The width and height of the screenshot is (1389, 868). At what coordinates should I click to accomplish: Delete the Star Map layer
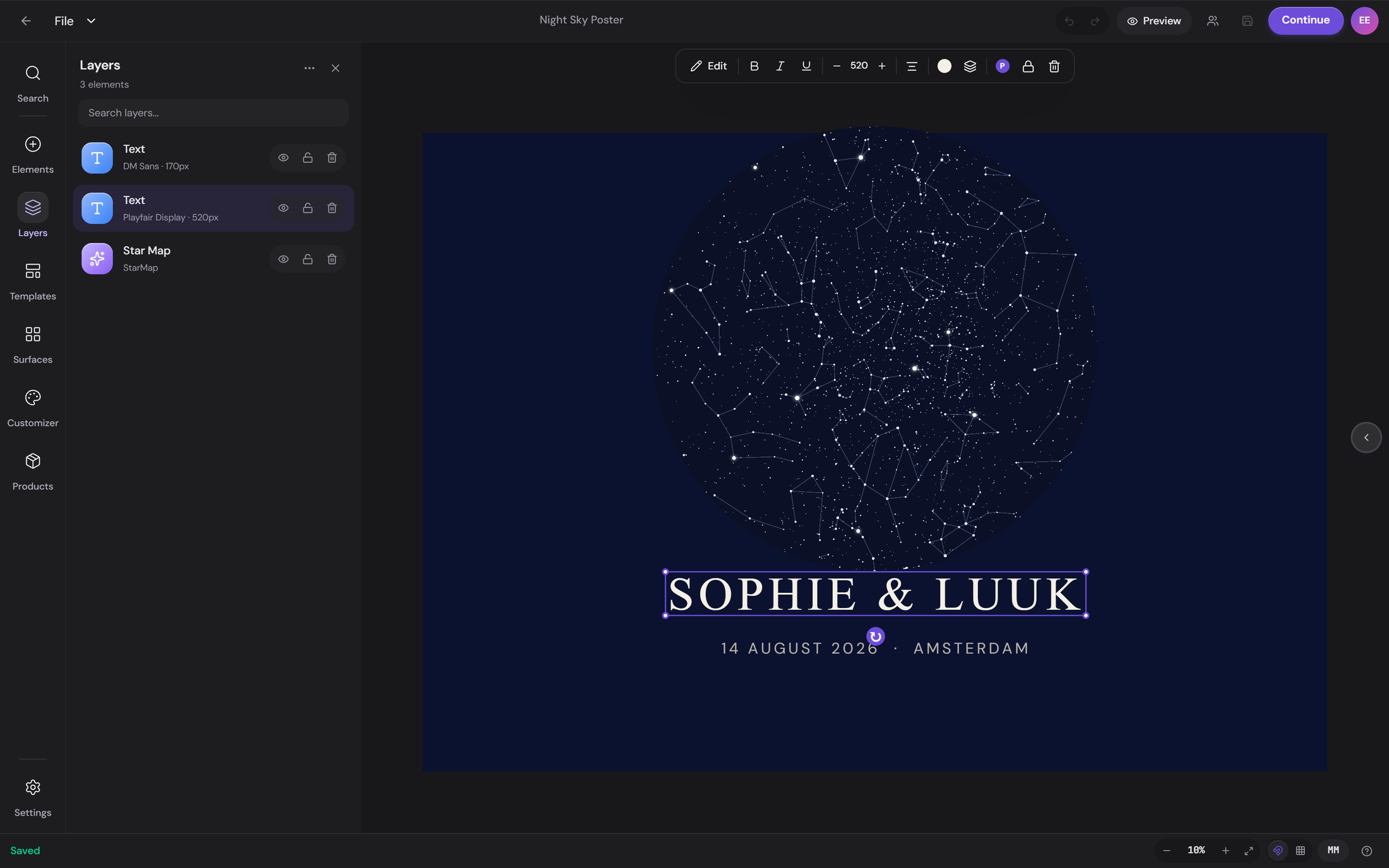[x=332, y=259]
